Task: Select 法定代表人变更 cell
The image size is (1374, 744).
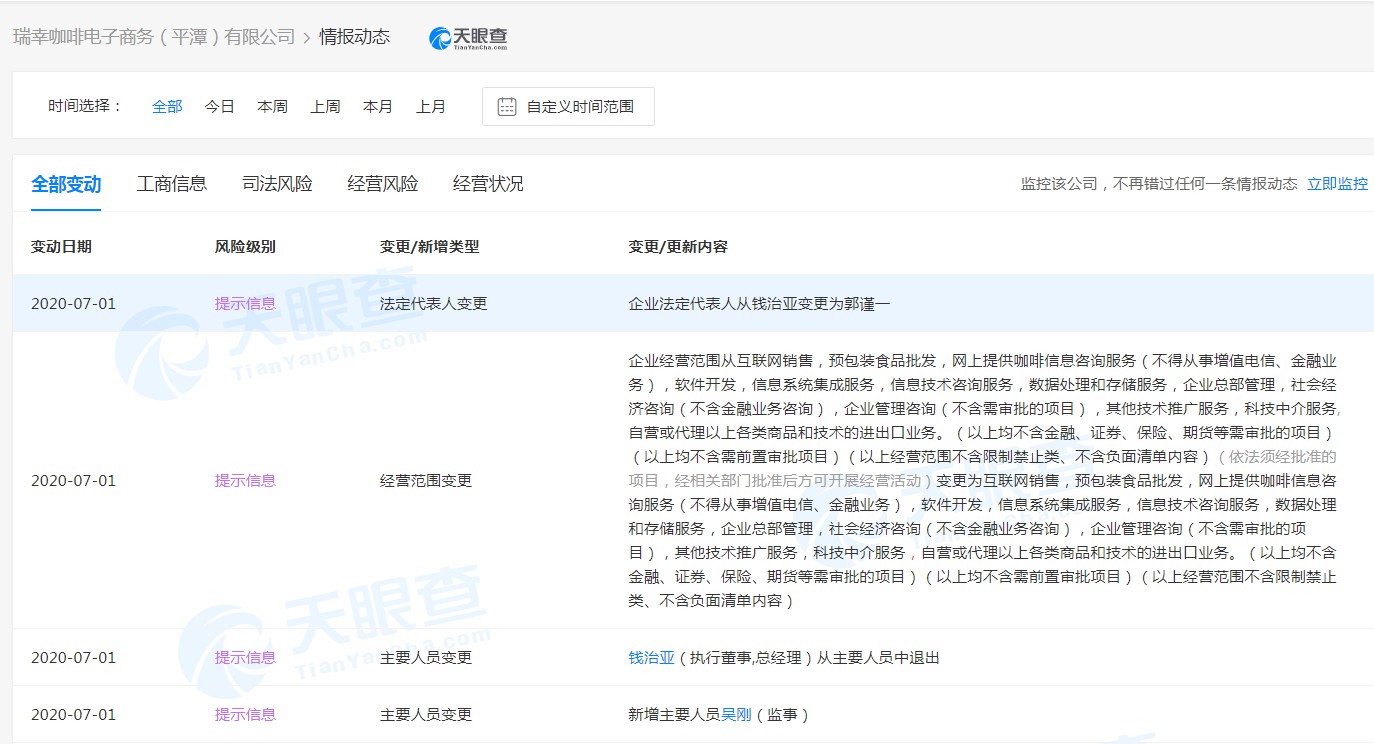Action: pyautogui.click(x=434, y=303)
